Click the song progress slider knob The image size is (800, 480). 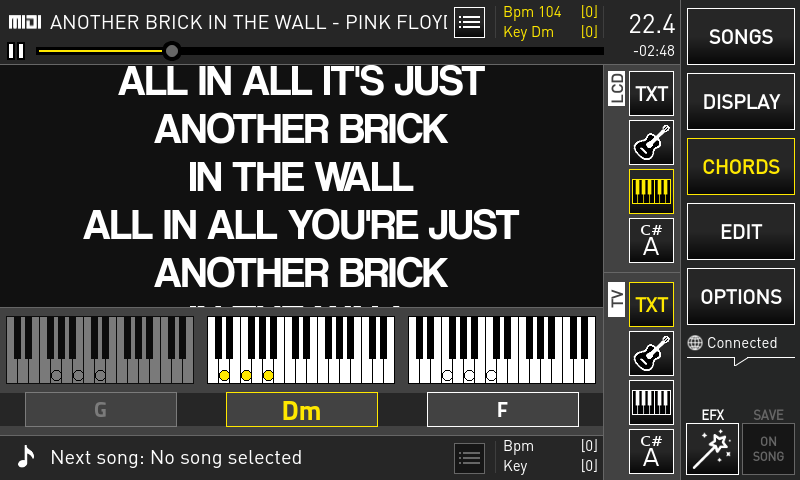pyautogui.click(x=172, y=51)
